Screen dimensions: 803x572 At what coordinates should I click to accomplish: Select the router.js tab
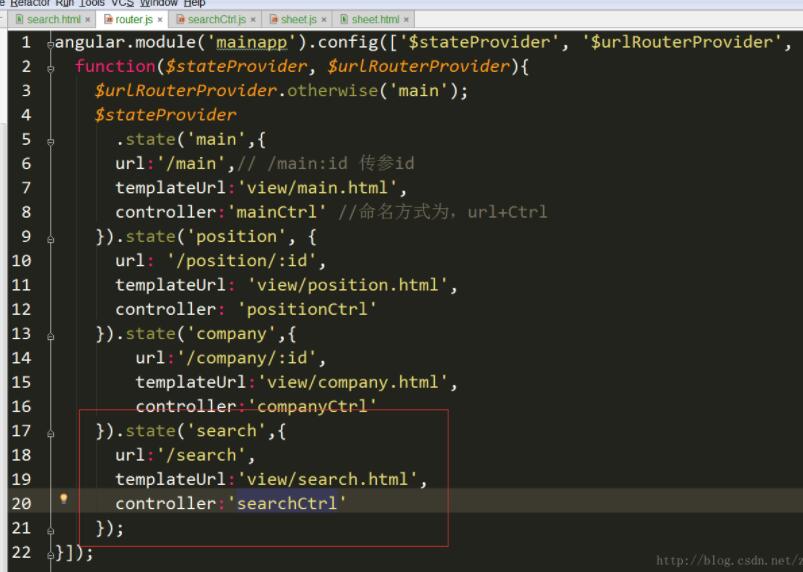click(x=133, y=19)
